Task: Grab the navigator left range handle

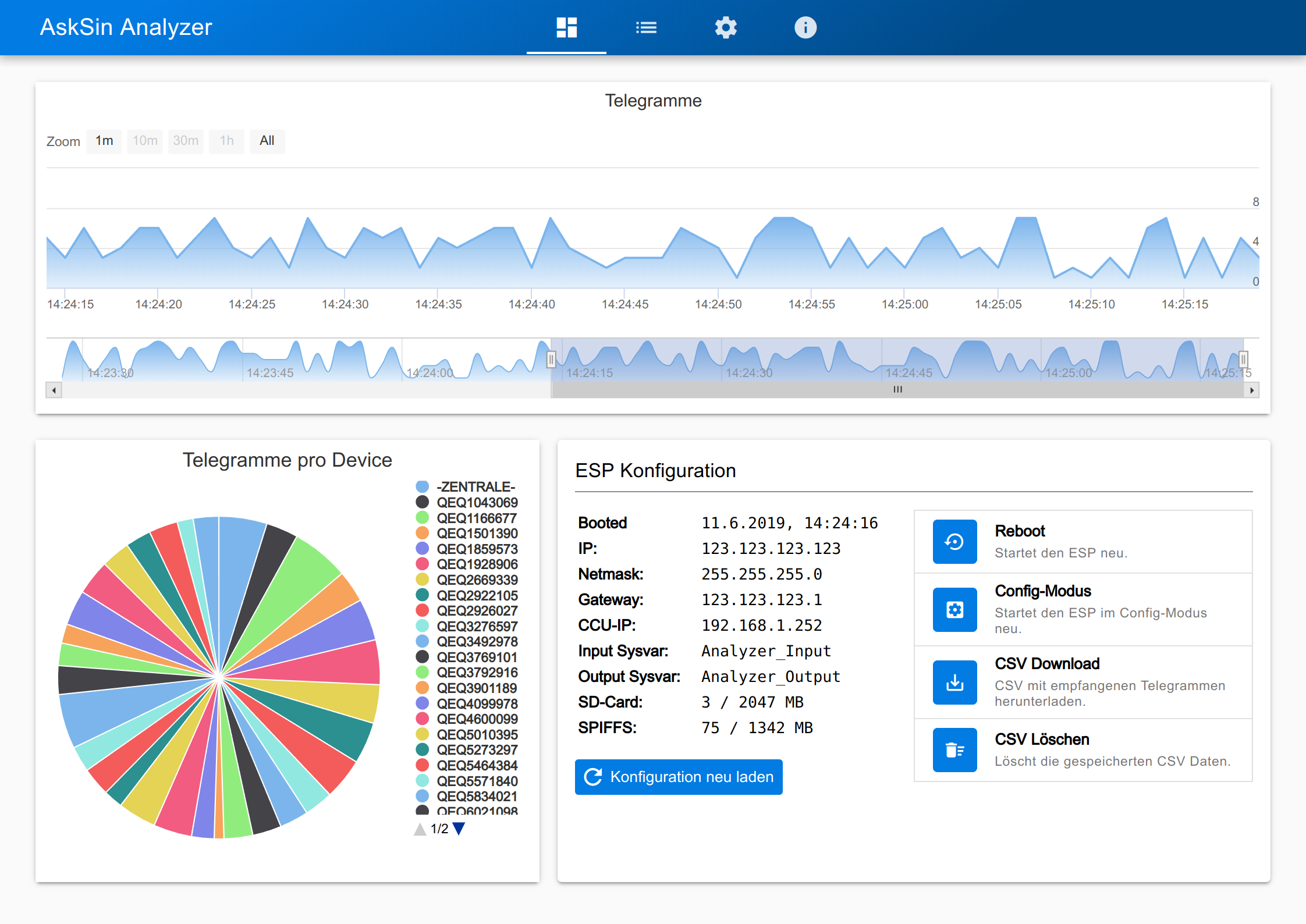Action: [x=551, y=360]
